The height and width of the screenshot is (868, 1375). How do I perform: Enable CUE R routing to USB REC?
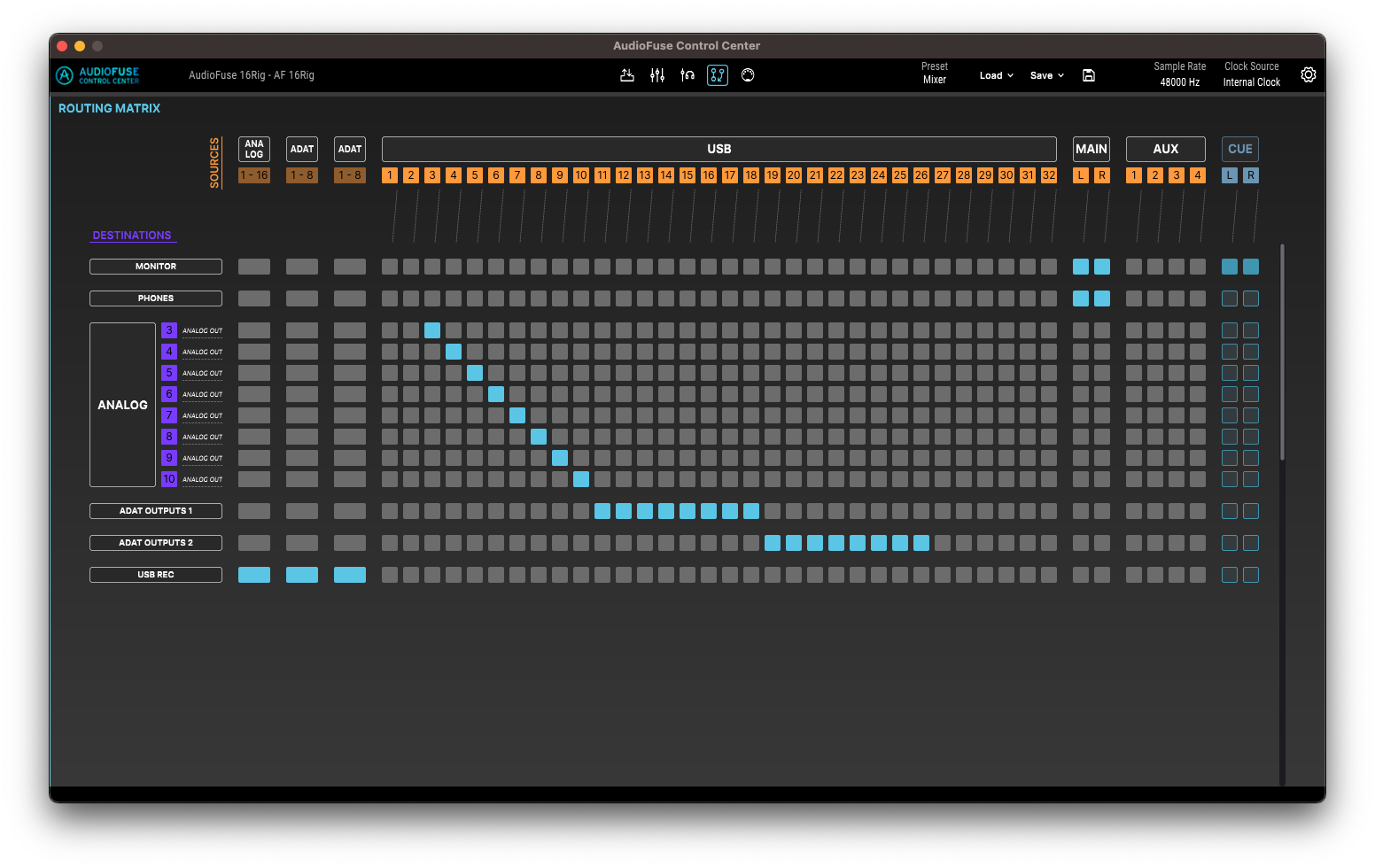(1251, 575)
